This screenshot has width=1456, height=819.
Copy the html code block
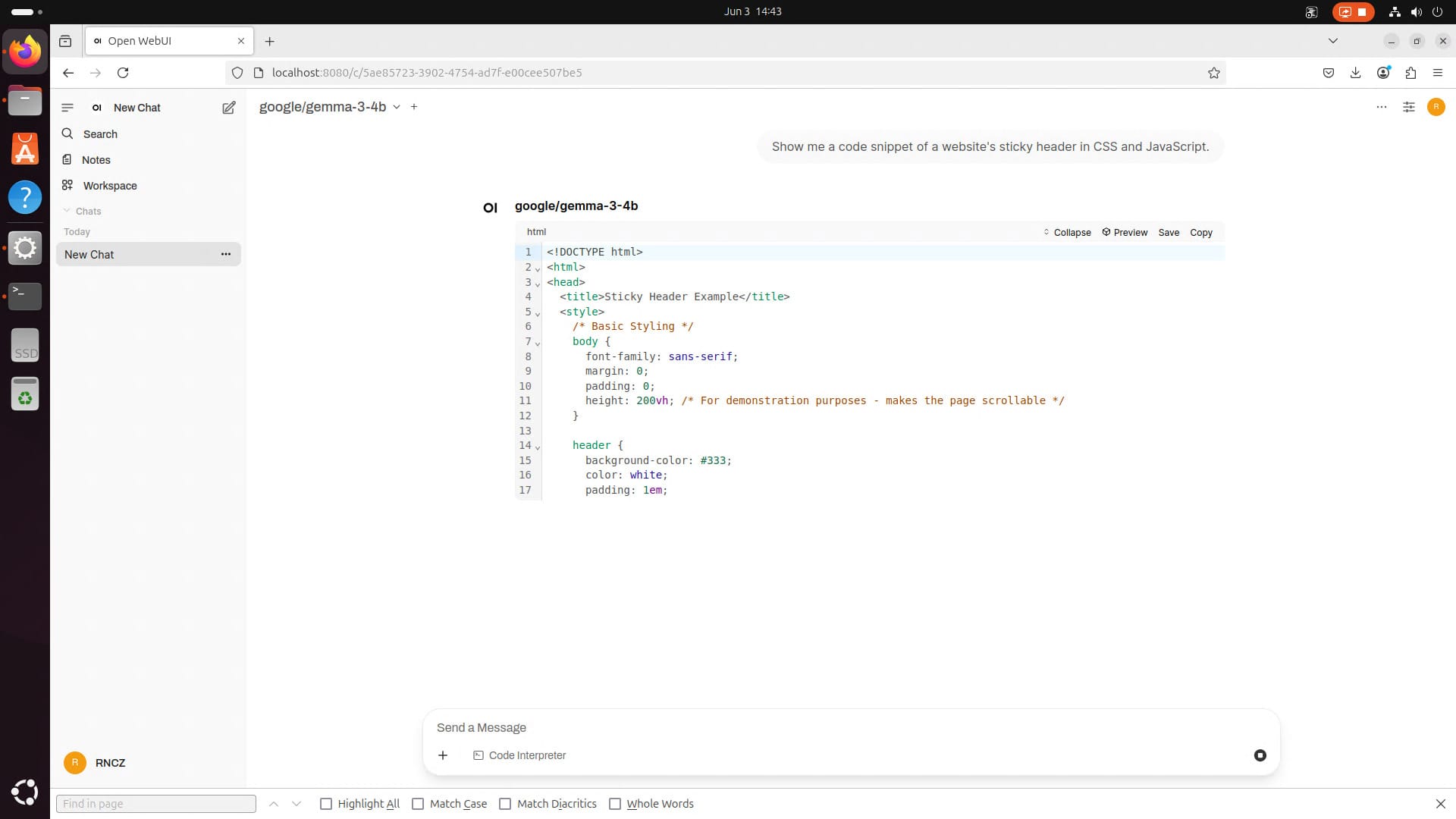1201,233
